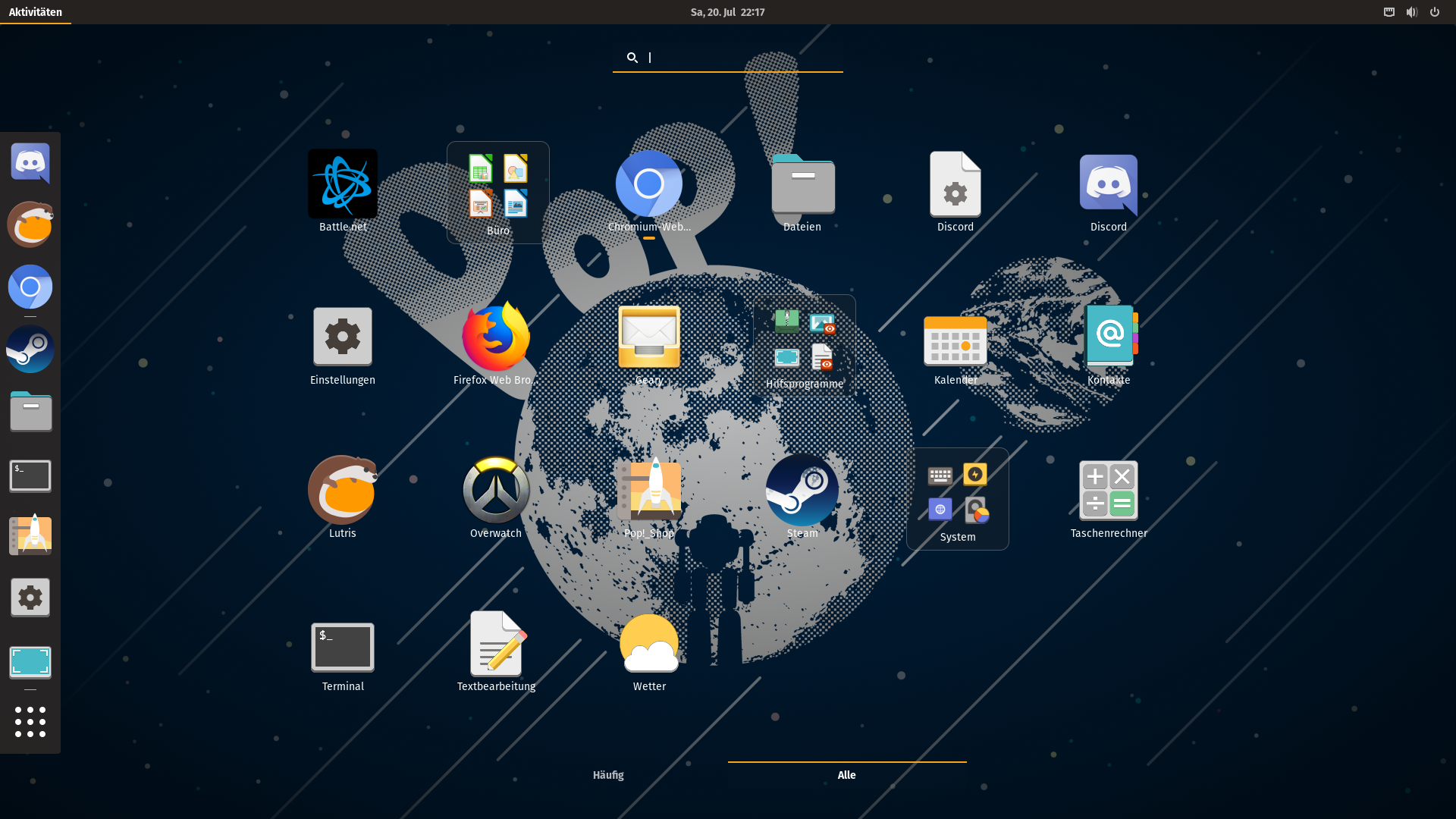This screenshot has height=819, width=1456.
Task: Open the Discord entry with the document-gear icon
Action: [x=955, y=191]
